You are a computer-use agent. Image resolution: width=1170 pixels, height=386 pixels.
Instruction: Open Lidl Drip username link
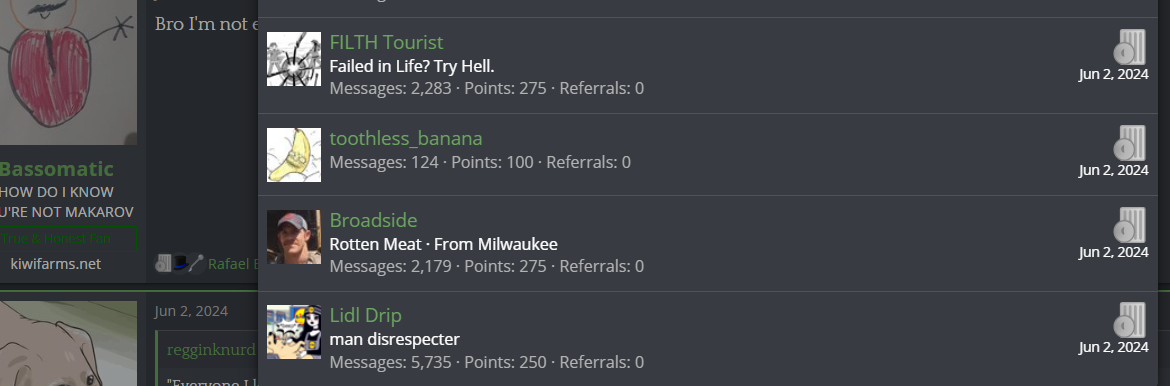366,315
